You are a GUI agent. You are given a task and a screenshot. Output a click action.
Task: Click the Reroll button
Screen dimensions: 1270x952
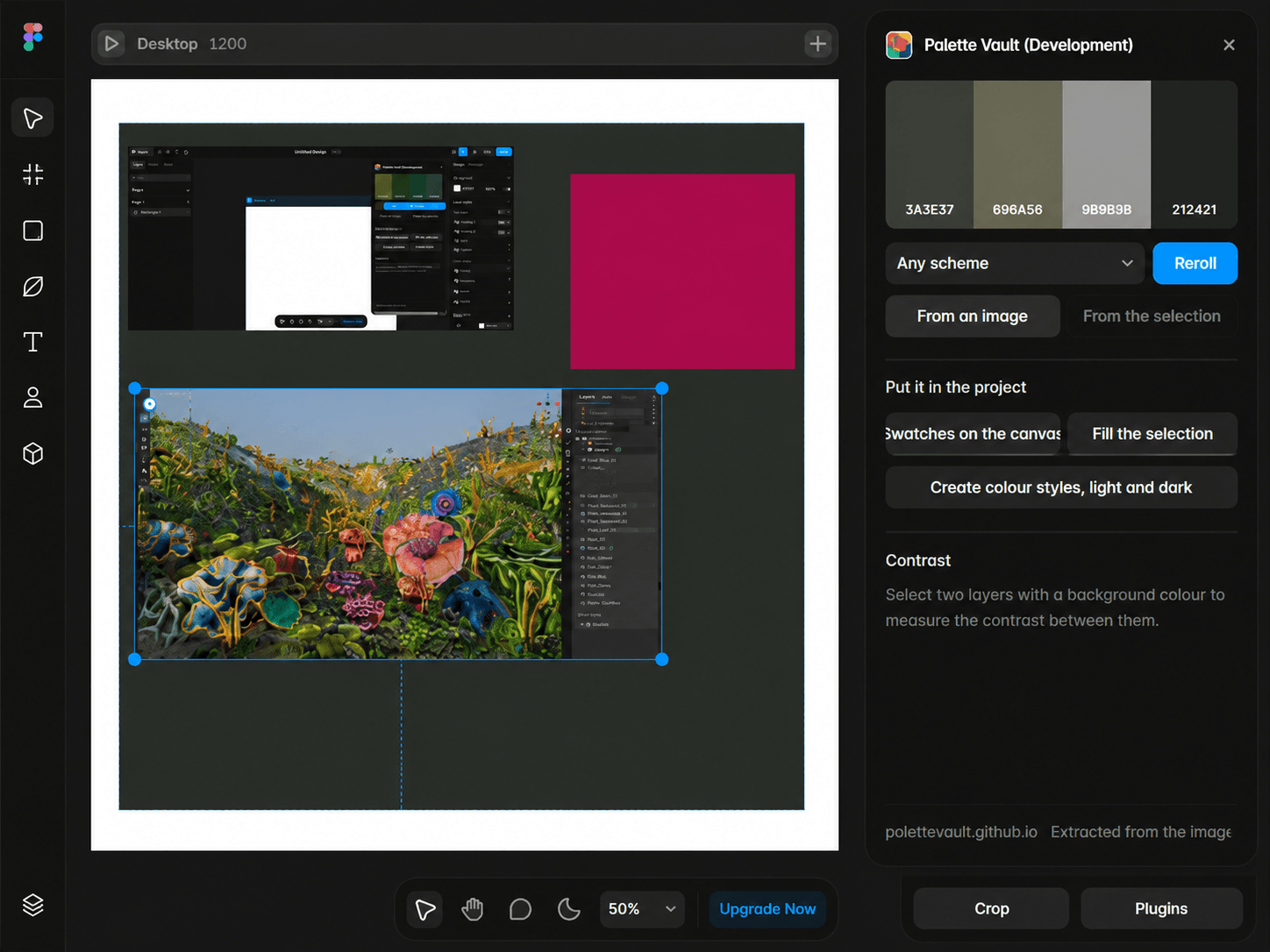click(1195, 263)
